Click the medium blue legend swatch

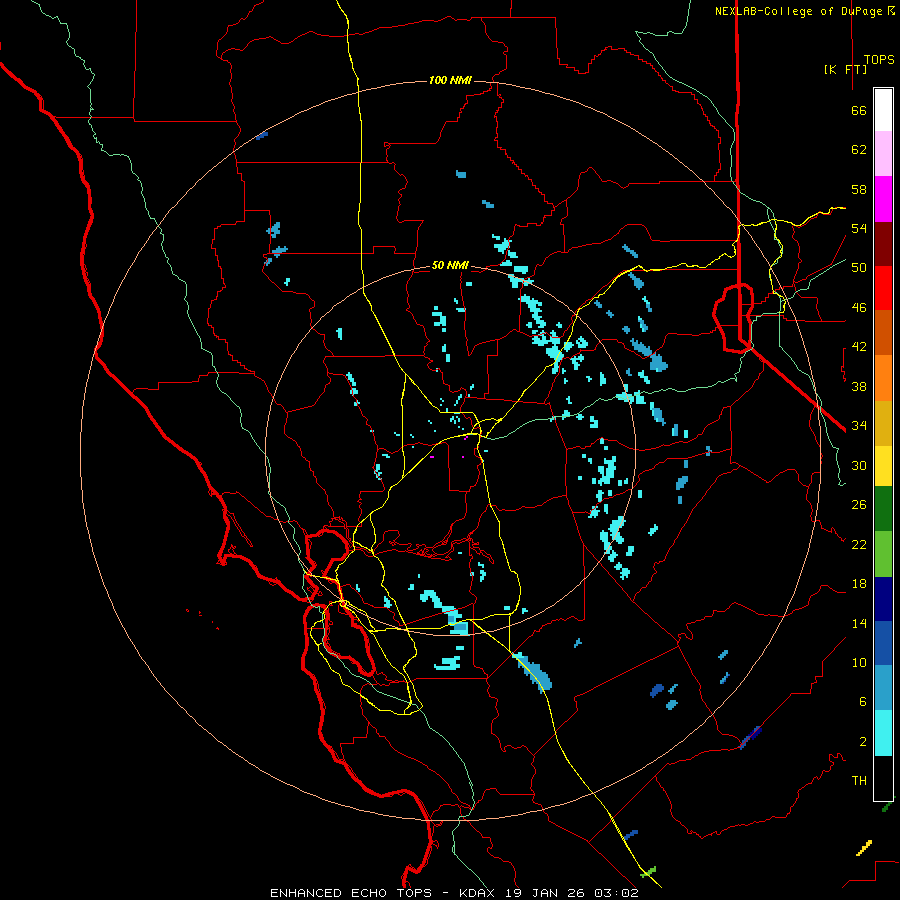coord(883,643)
